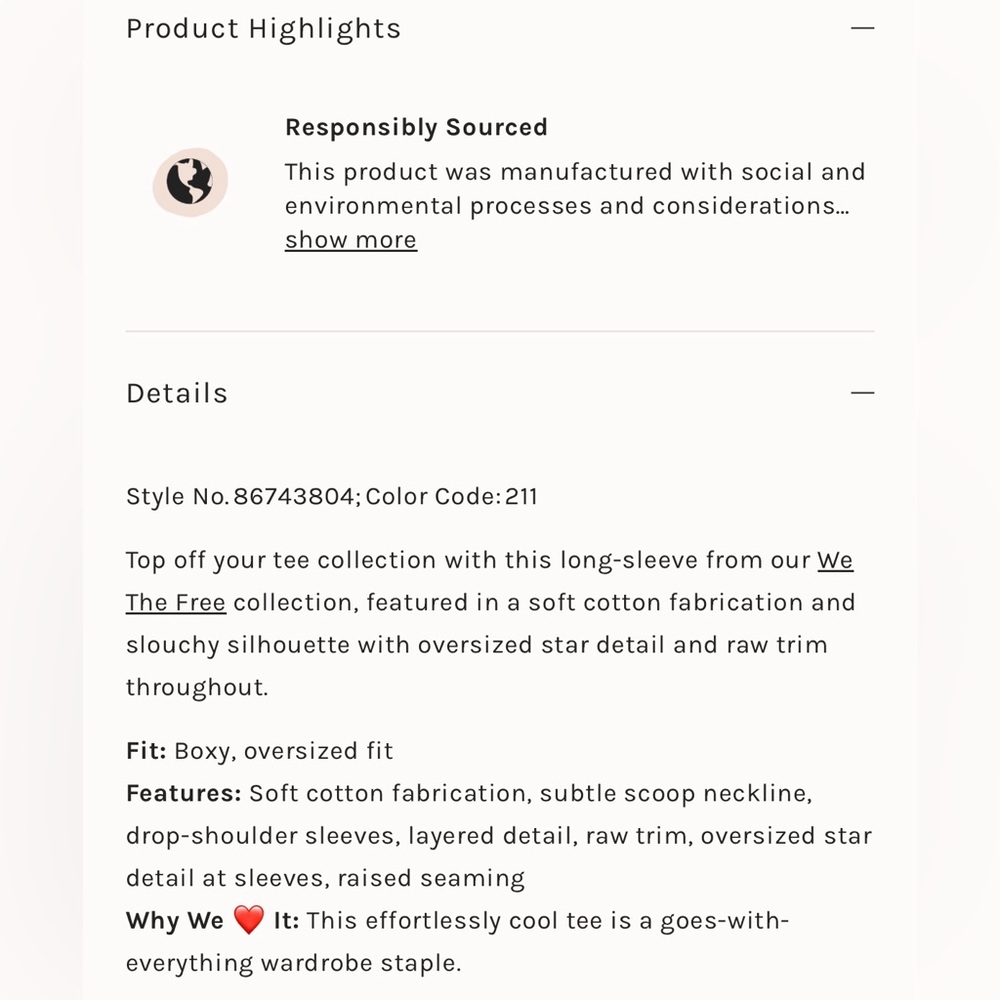Image resolution: width=1000 pixels, height=1000 pixels.
Task: Click the underlined 'We' link text
Action: coord(835,561)
